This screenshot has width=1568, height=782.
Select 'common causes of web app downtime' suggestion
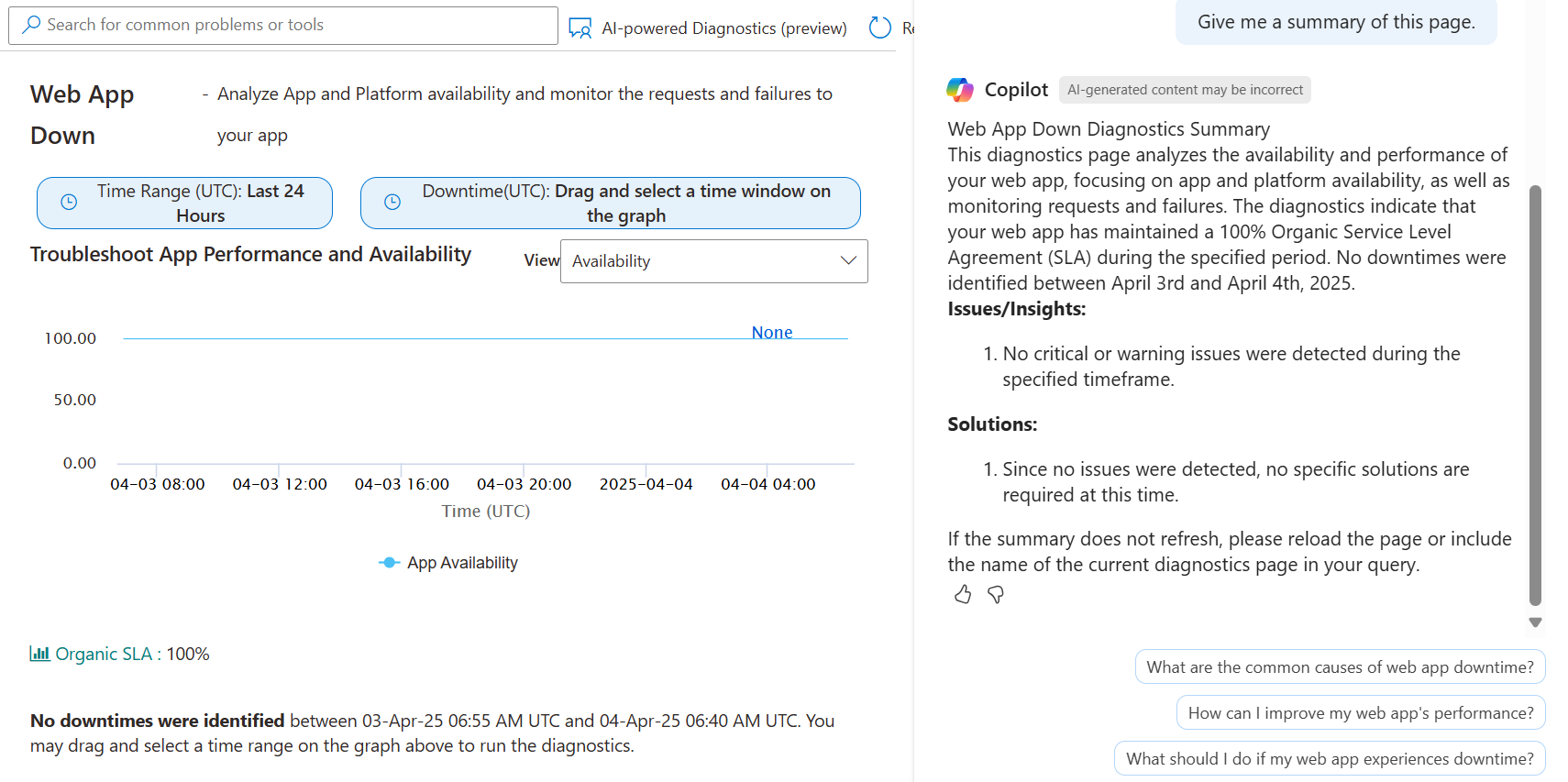tap(1340, 667)
